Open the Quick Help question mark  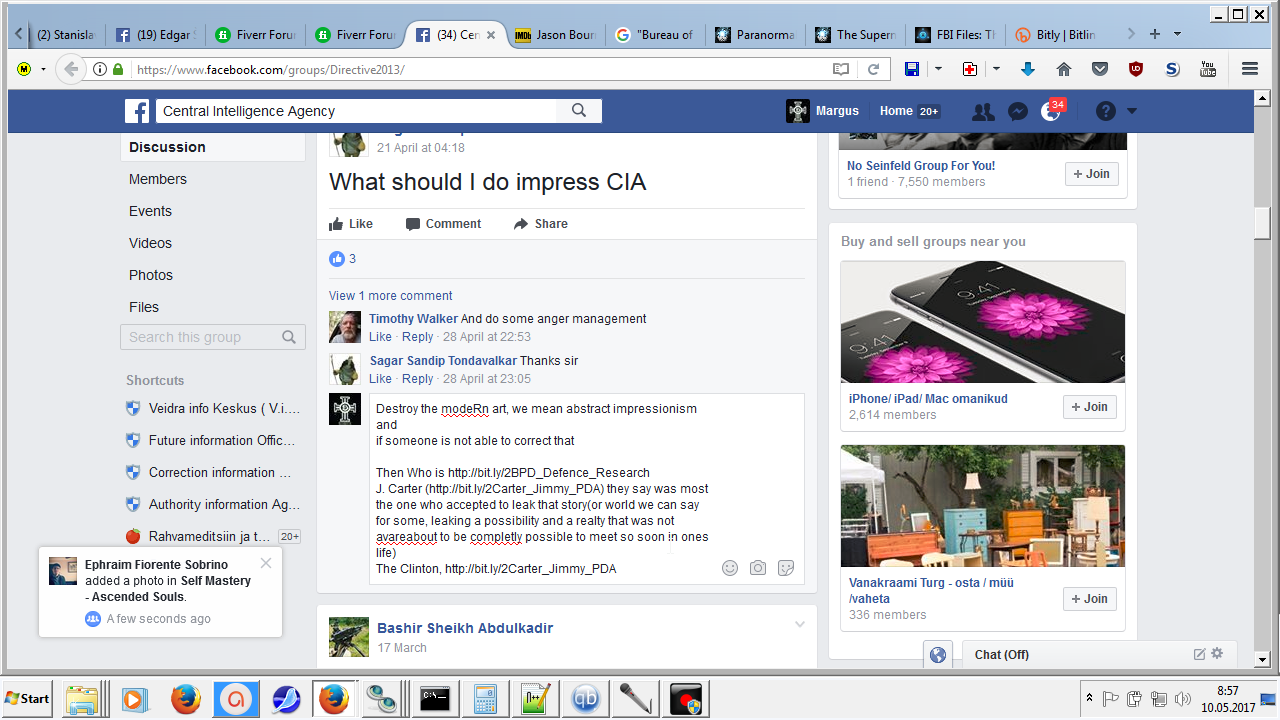[x=1105, y=112]
